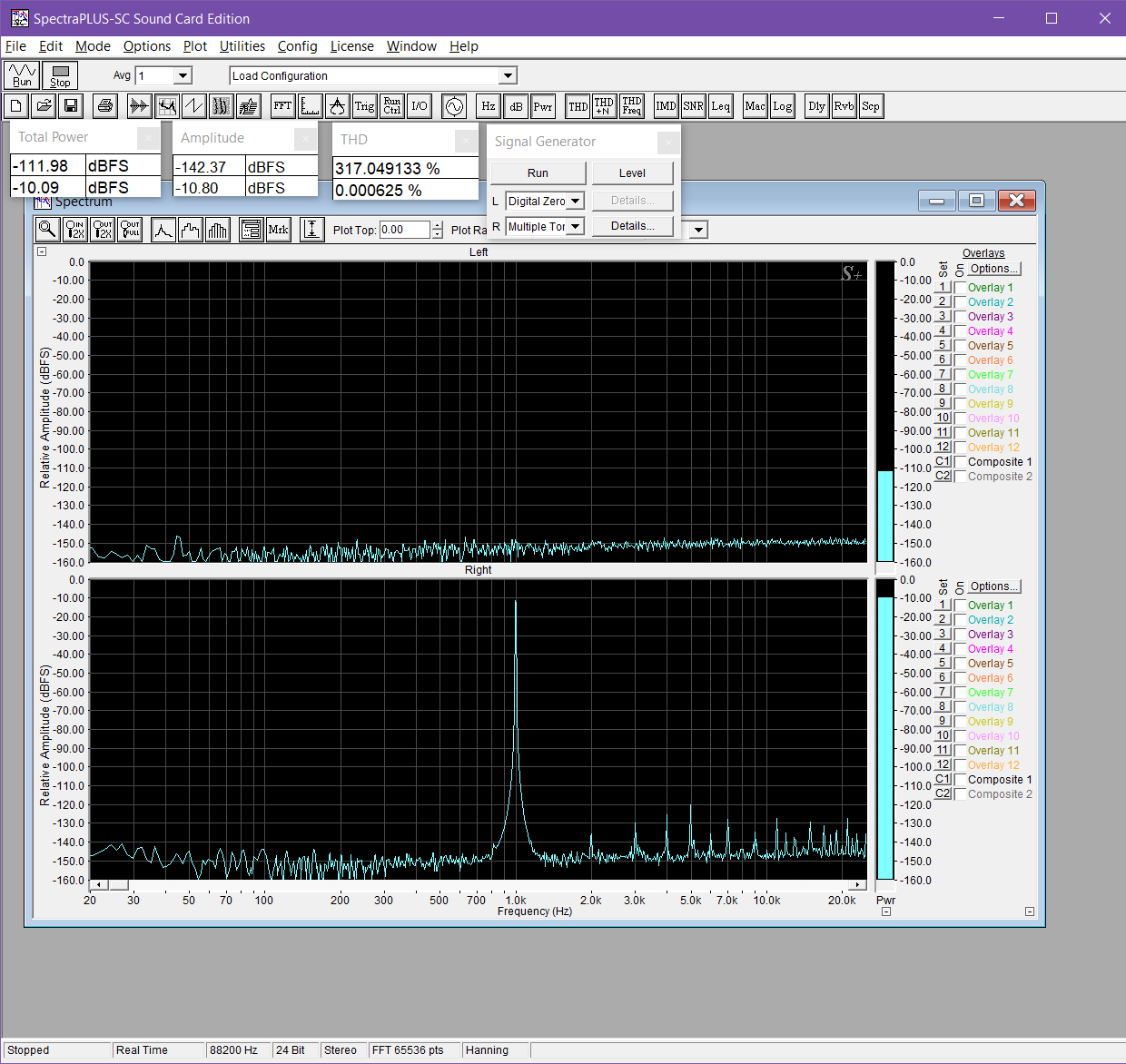Click the THD+N measurement icon
The height and width of the screenshot is (1064, 1126).
(604, 106)
